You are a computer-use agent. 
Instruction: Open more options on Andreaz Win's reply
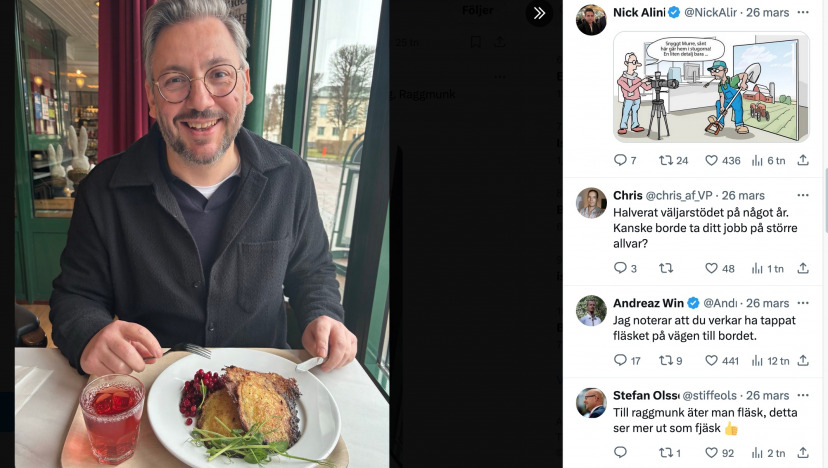tap(803, 303)
